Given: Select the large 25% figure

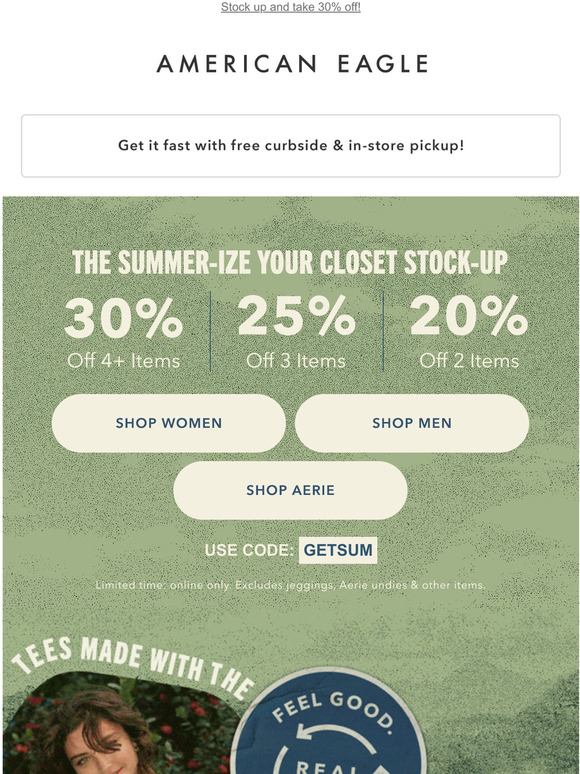Looking at the screenshot, I should click(296, 316).
